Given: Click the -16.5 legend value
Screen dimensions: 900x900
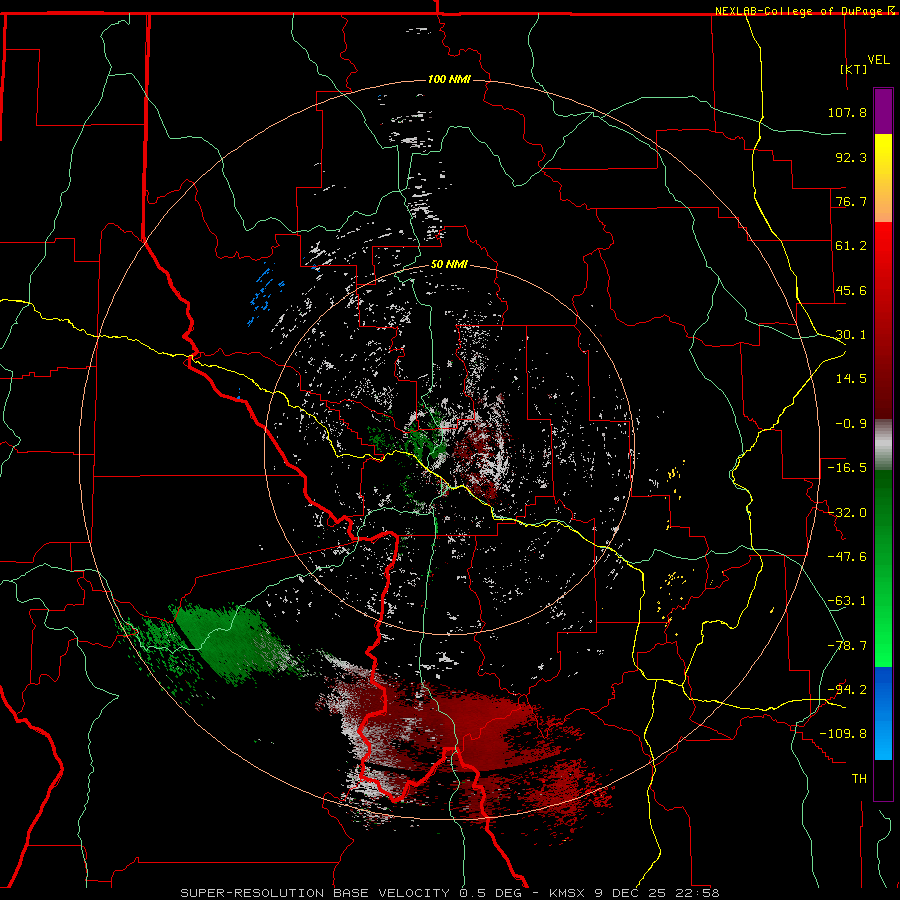Looking at the screenshot, I should (847, 468).
